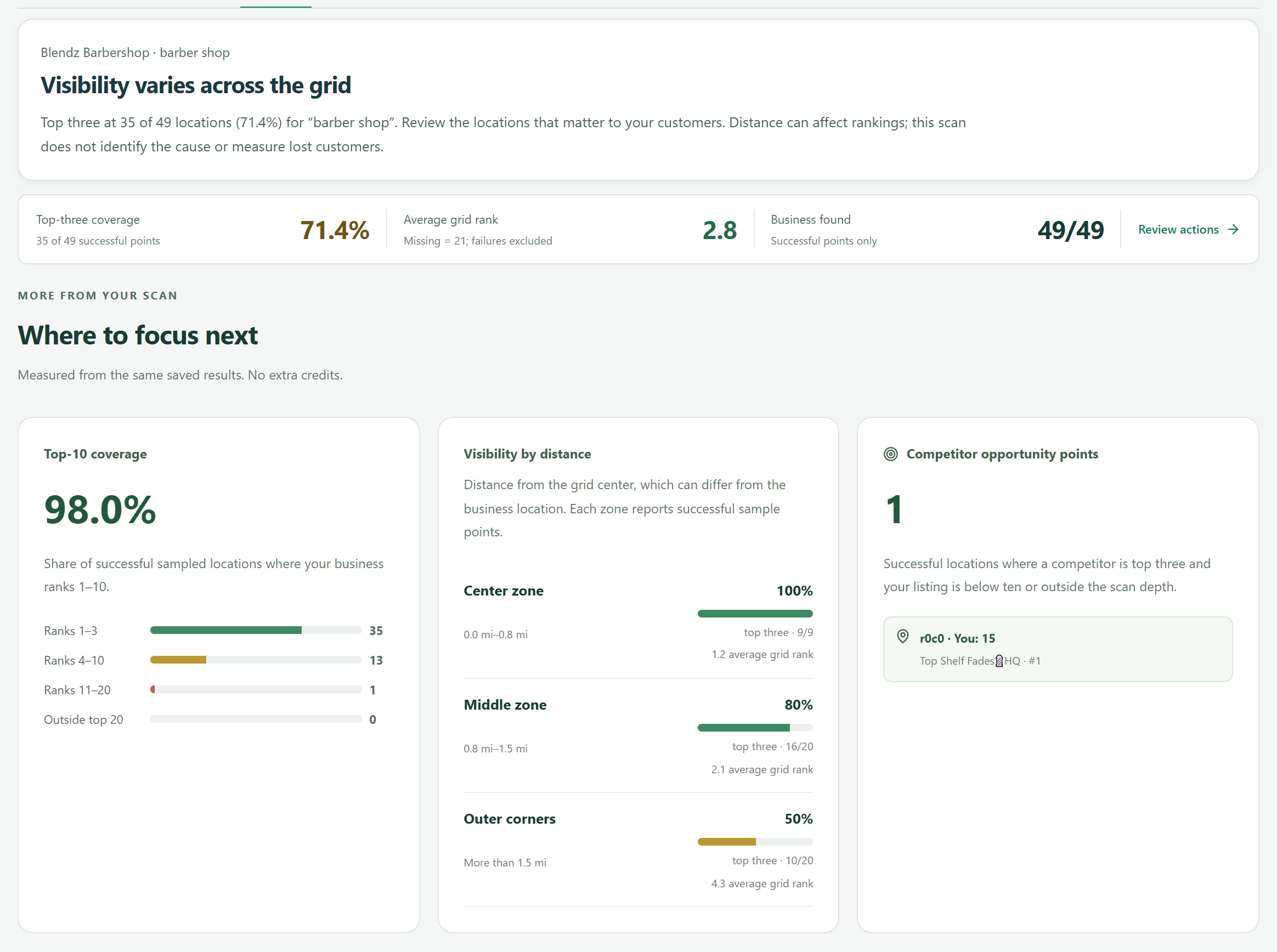The image size is (1277, 952).
Task: Click the '4.3 average grid rank' text
Action: pyautogui.click(x=762, y=883)
